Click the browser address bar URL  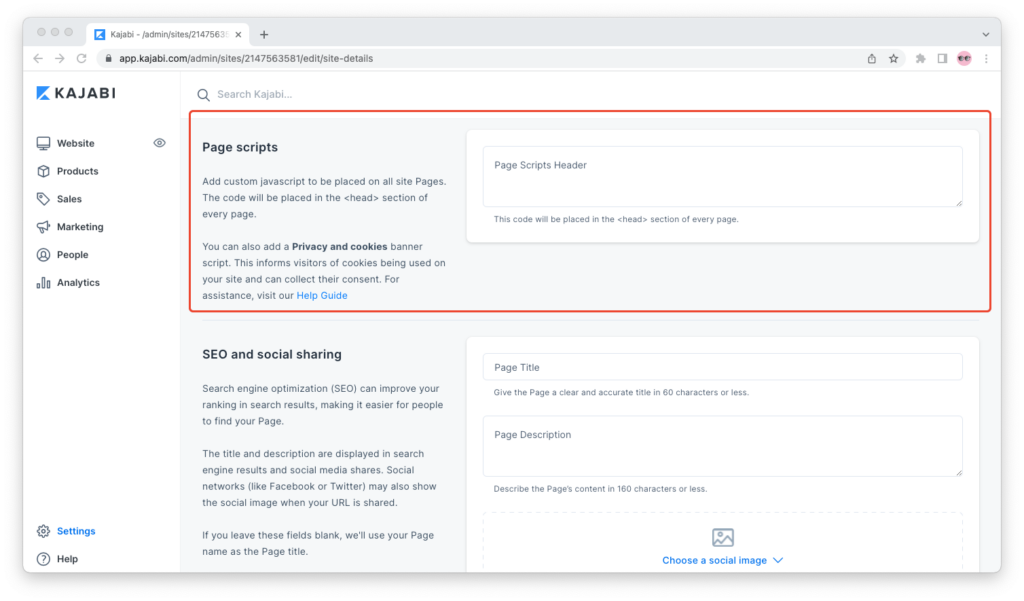(x=246, y=59)
